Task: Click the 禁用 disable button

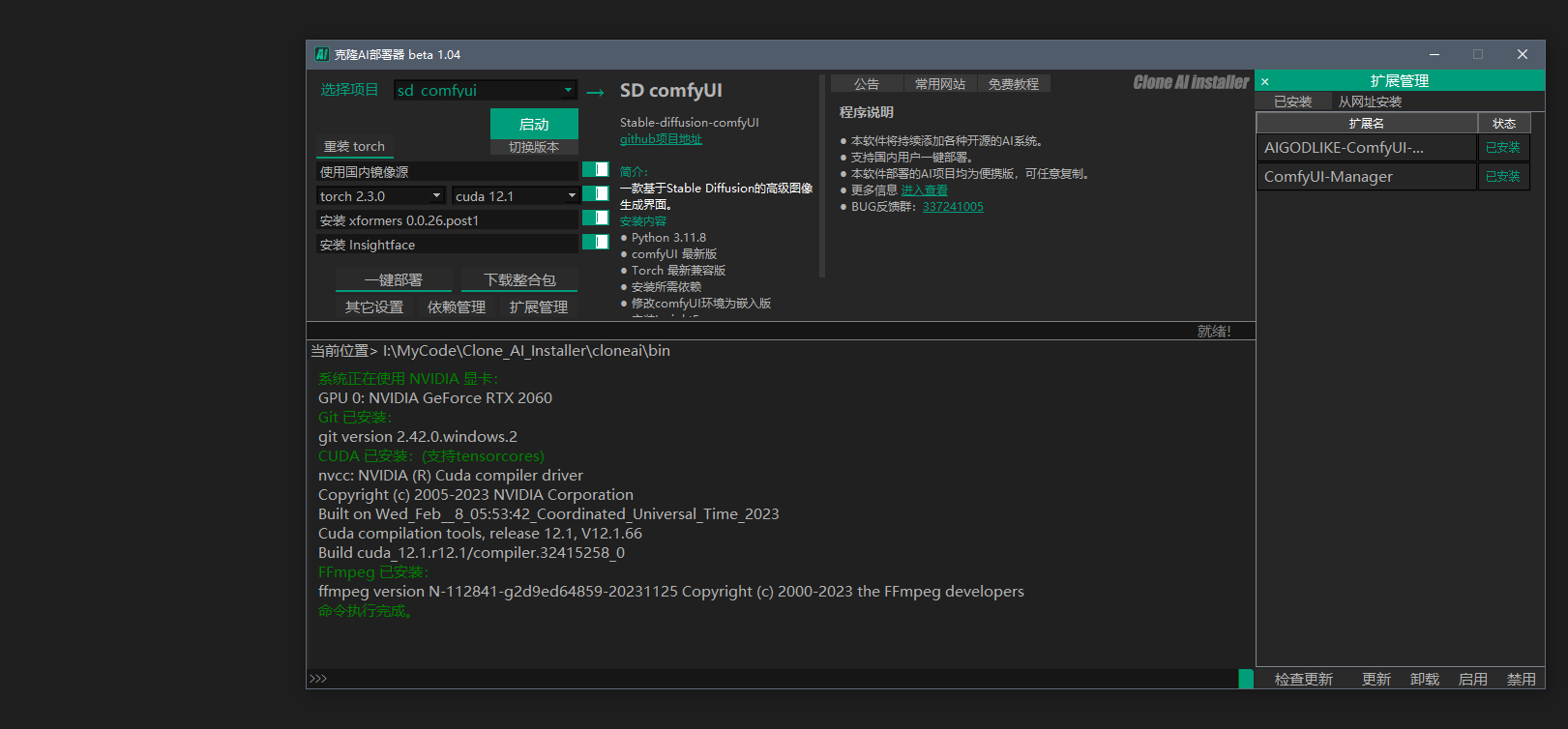Action: [x=1522, y=679]
